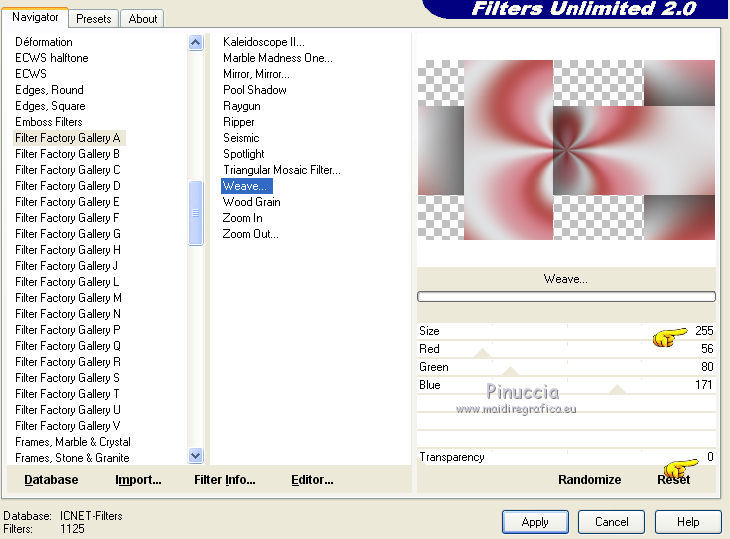Viewport: 730px width, 539px height.
Task: Select Filter Factory Gallery G
Action: point(68,234)
